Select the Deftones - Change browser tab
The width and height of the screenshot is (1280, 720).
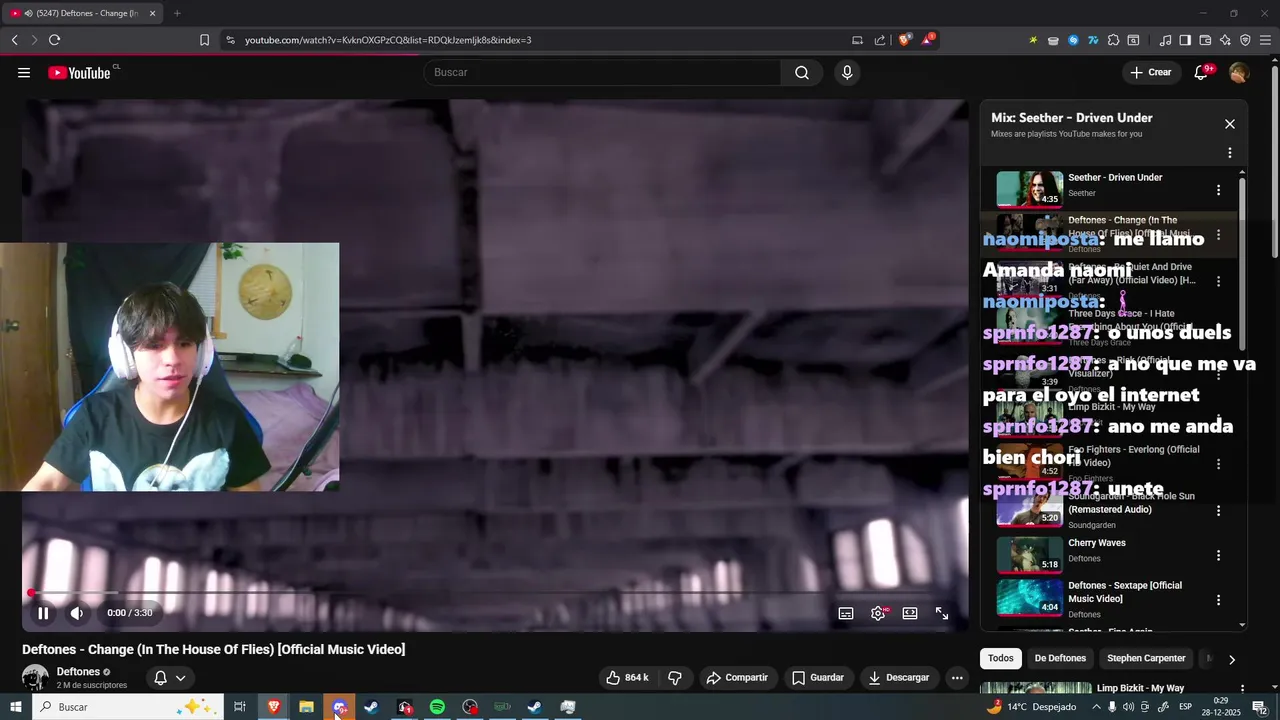pos(84,13)
